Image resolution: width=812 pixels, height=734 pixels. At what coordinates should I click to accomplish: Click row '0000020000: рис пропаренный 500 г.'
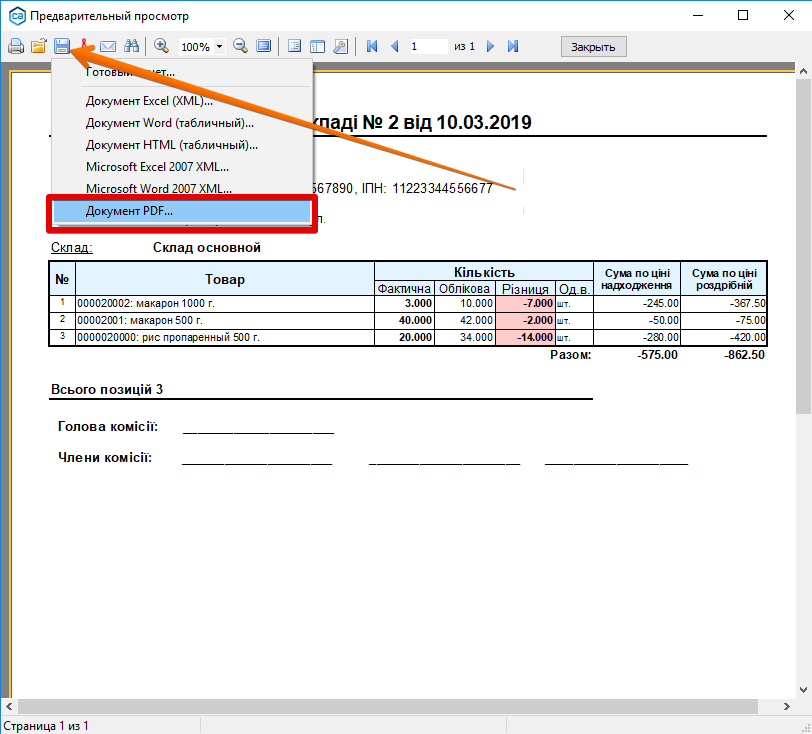225,338
